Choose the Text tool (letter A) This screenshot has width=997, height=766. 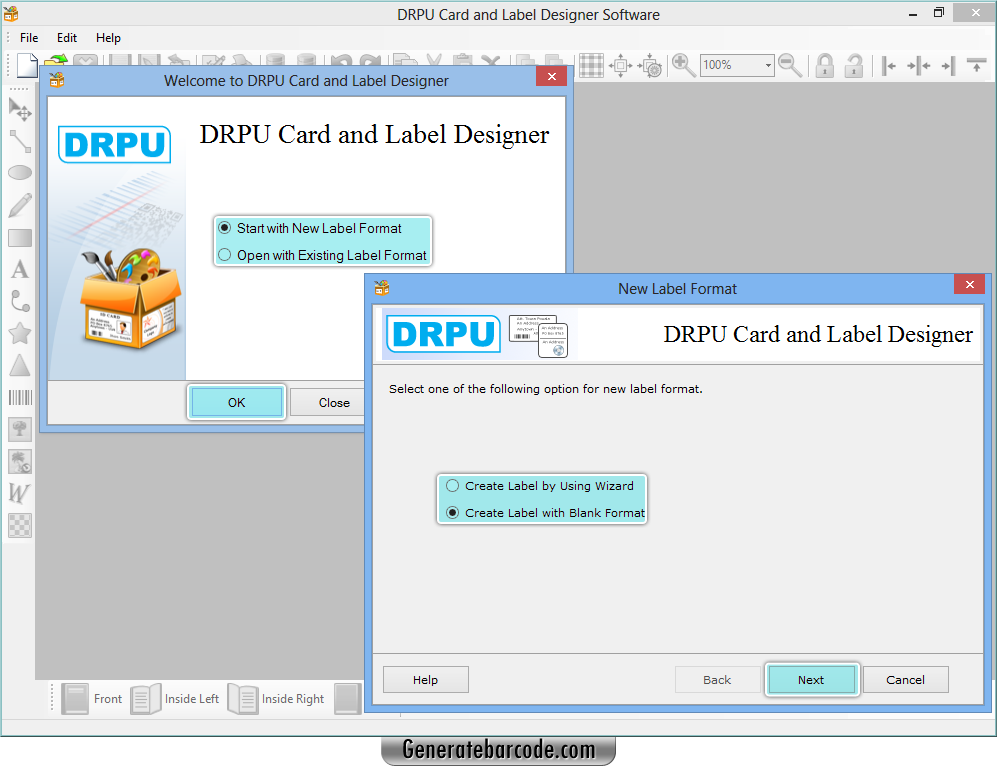pyautogui.click(x=20, y=270)
